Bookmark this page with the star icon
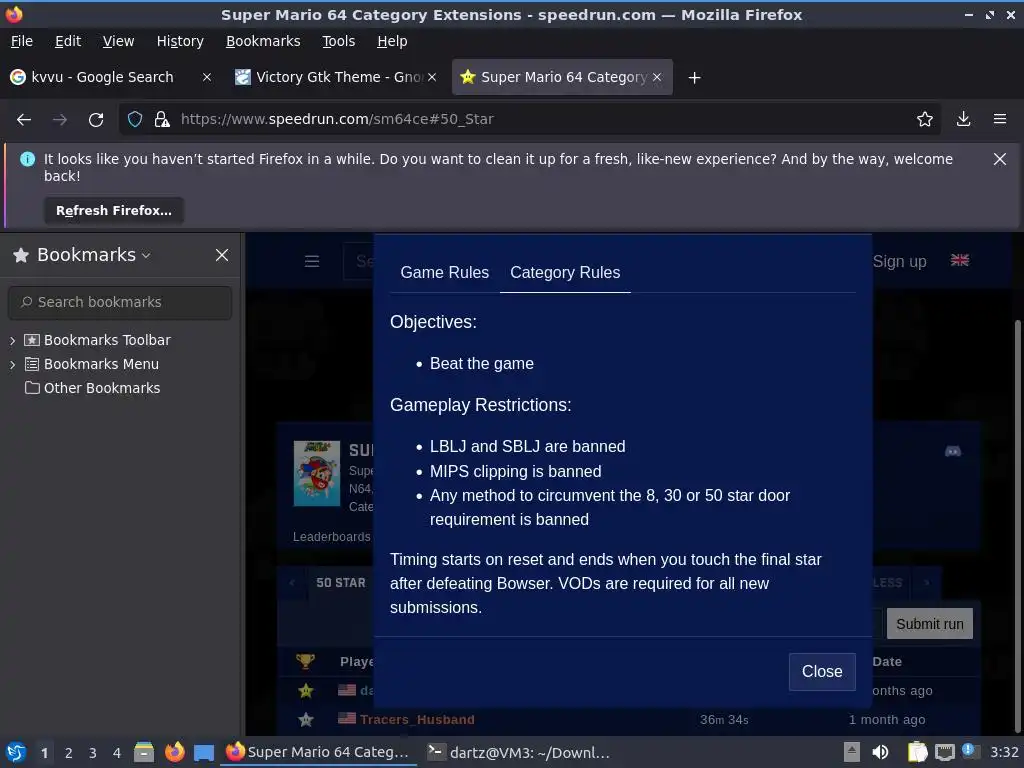The width and height of the screenshot is (1024, 768). pos(924,120)
